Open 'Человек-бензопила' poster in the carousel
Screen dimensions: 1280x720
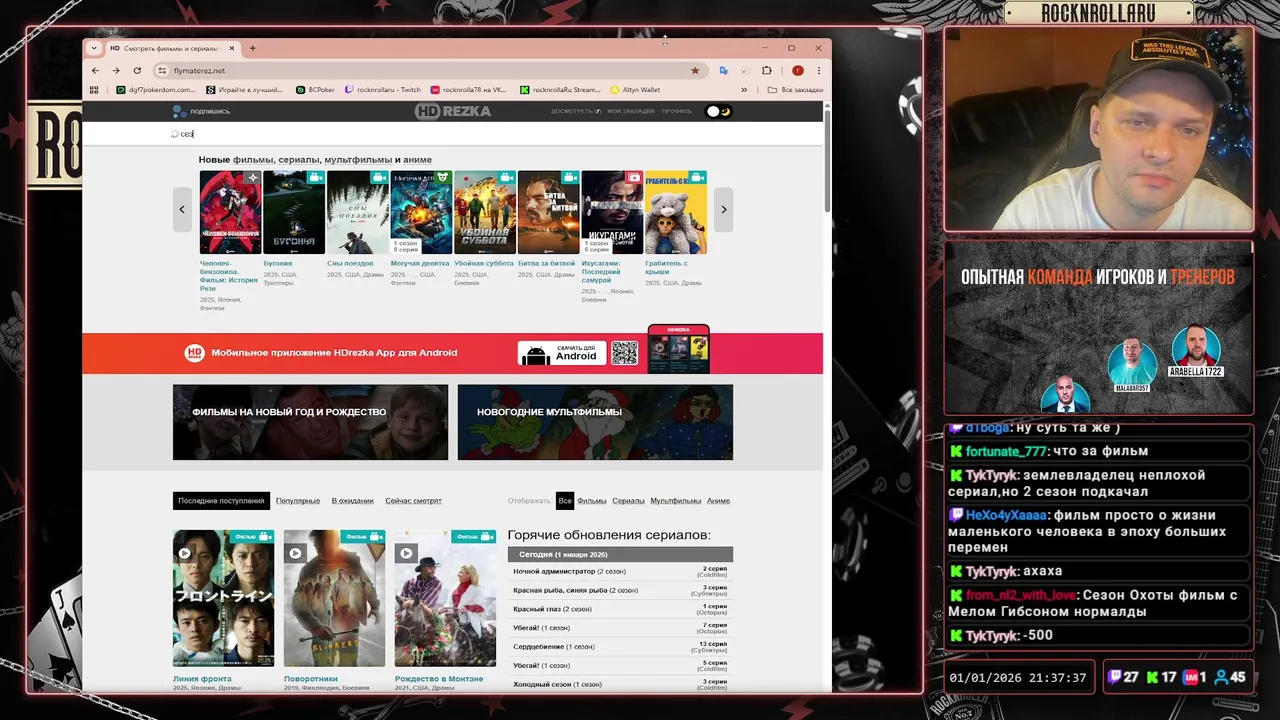click(x=230, y=212)
